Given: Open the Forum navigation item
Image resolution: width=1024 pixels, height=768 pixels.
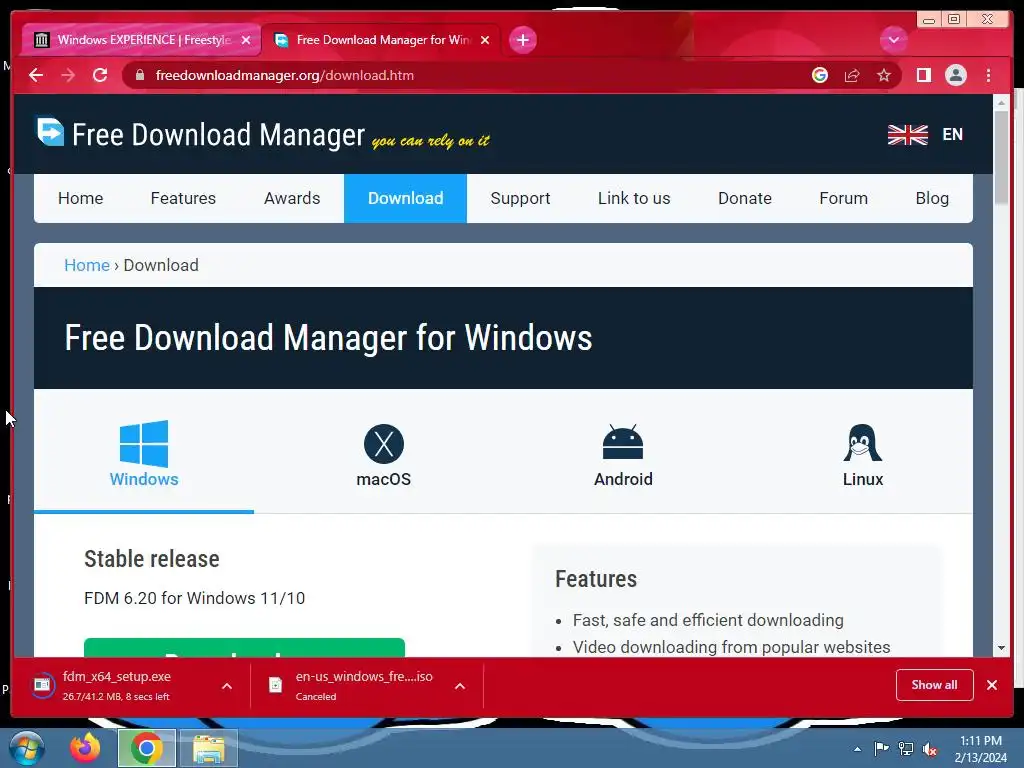Looking at the screenshot, I should pyautogui.click(x=843, y=198).
